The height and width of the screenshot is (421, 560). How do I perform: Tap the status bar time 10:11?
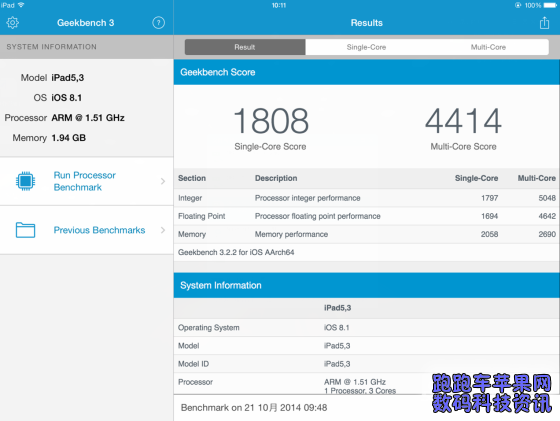click(279, 5)
